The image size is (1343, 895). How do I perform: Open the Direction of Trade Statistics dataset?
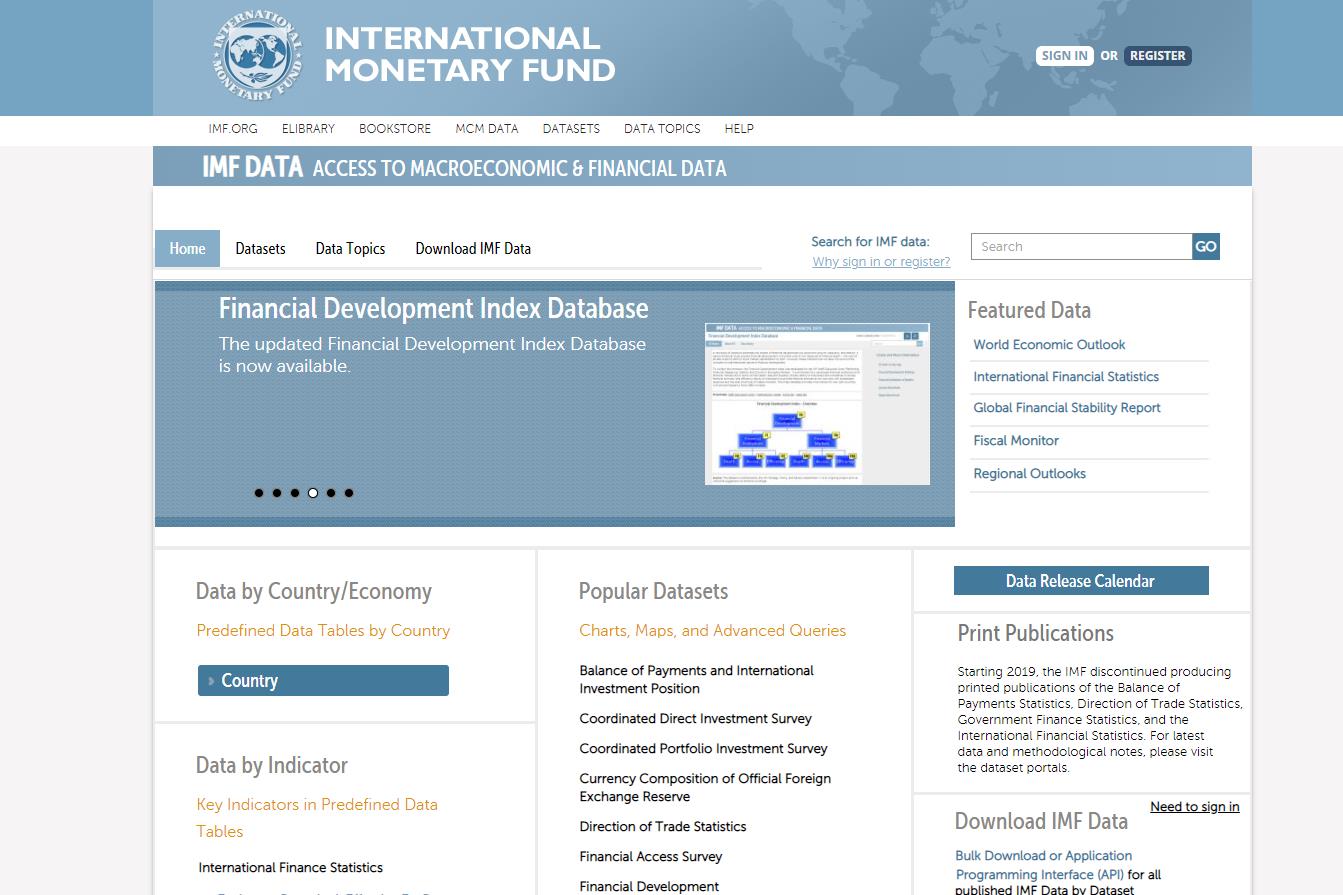pos(662,827)
